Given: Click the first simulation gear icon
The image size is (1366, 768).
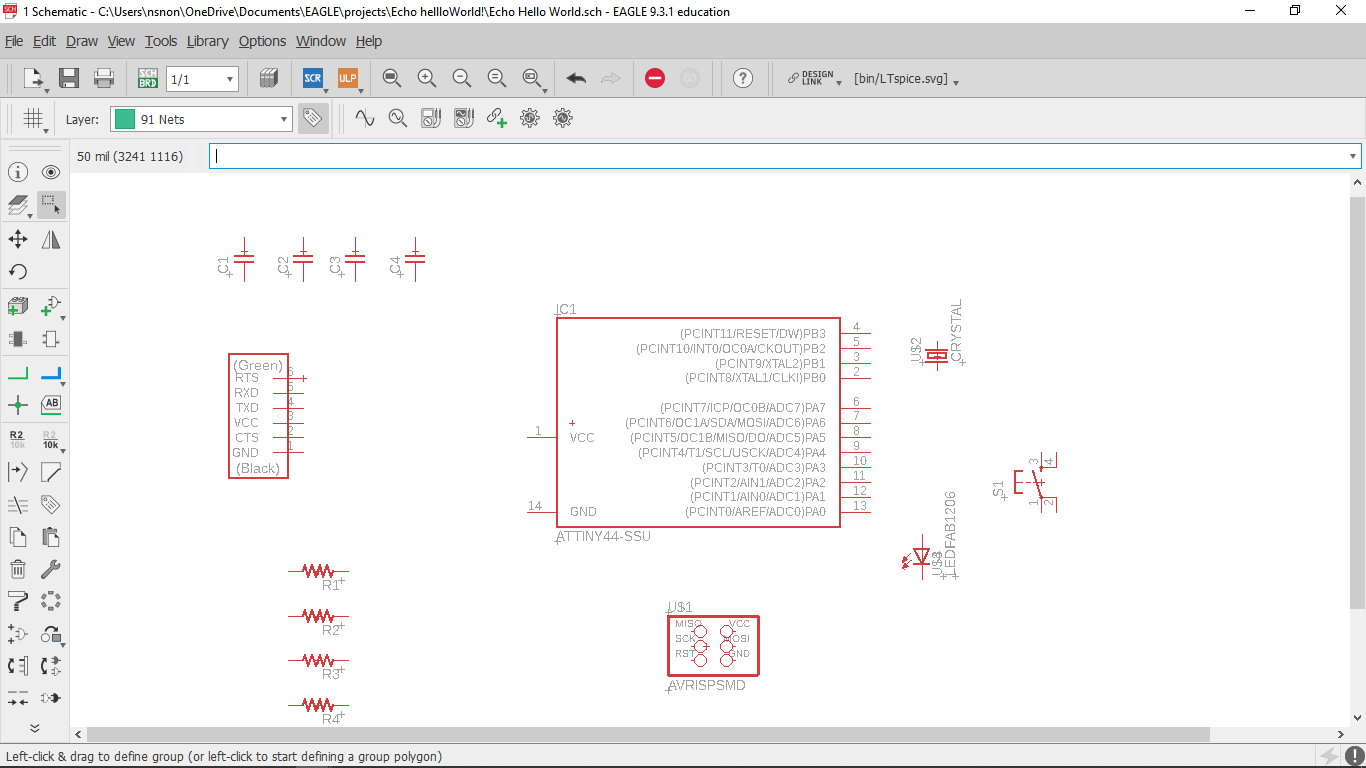Looking at the screenshot, I should tap(530, 118).
